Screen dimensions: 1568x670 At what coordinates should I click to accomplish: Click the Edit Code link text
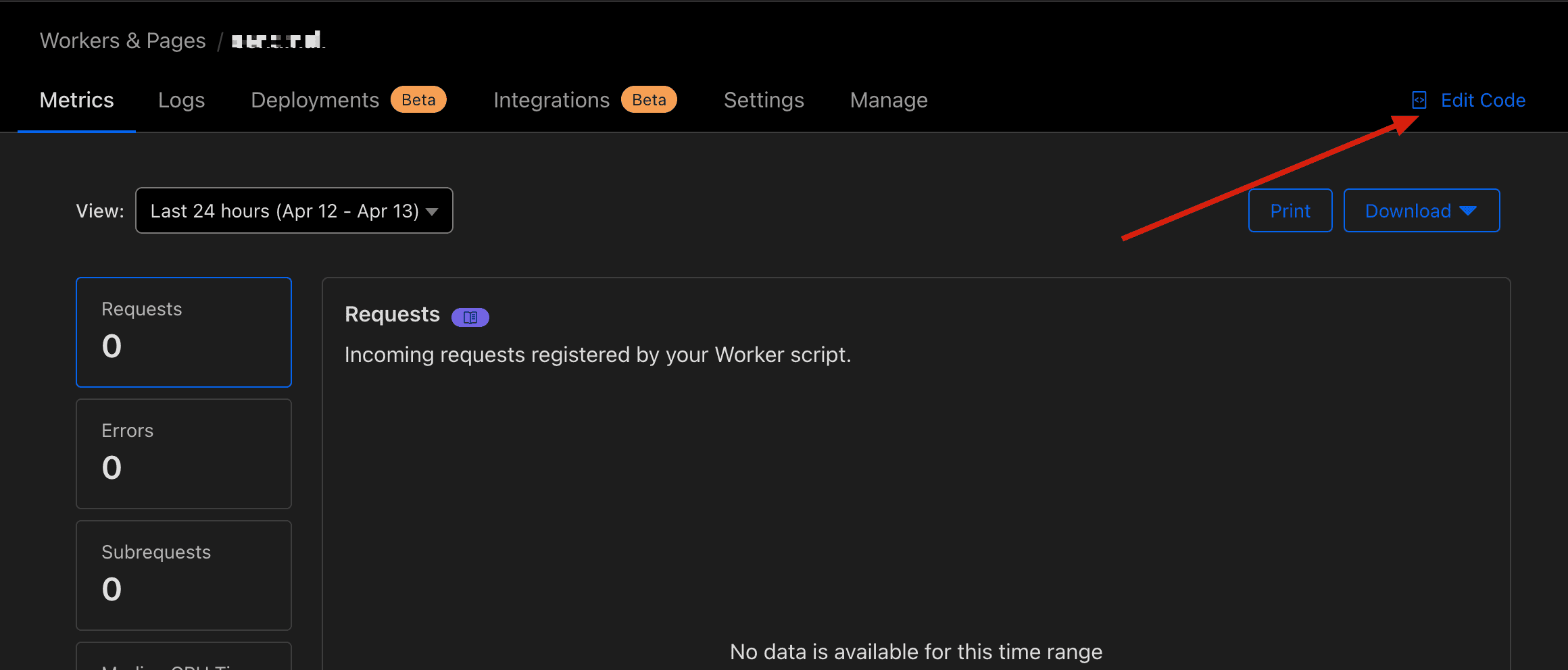point(1483,100)
